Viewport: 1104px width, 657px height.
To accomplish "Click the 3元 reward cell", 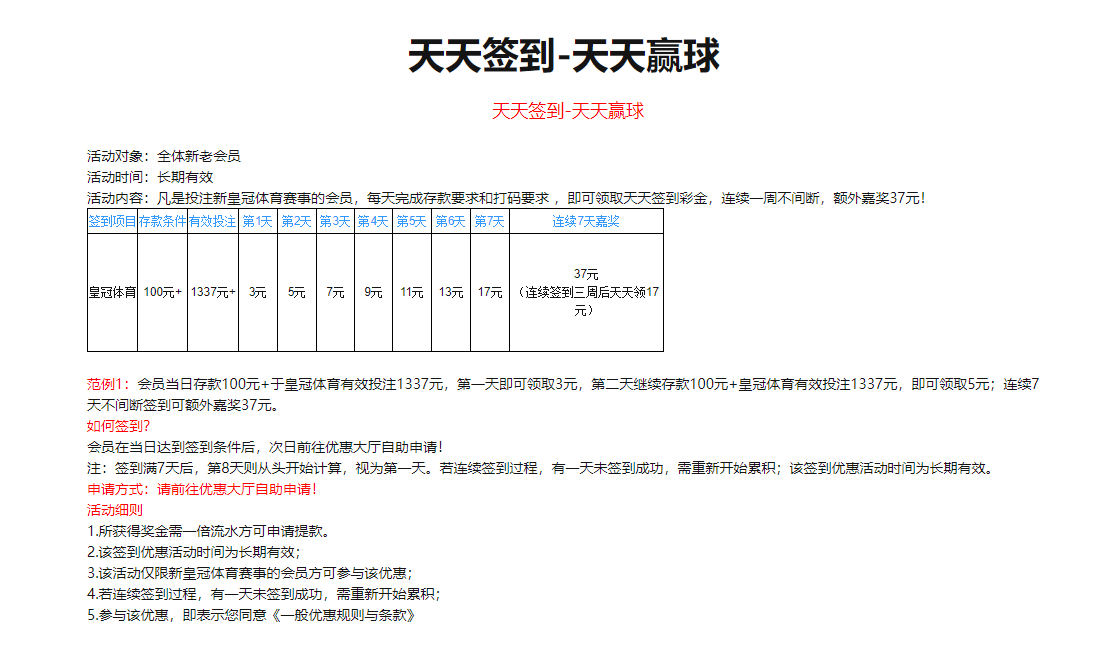I will [258, 292].
